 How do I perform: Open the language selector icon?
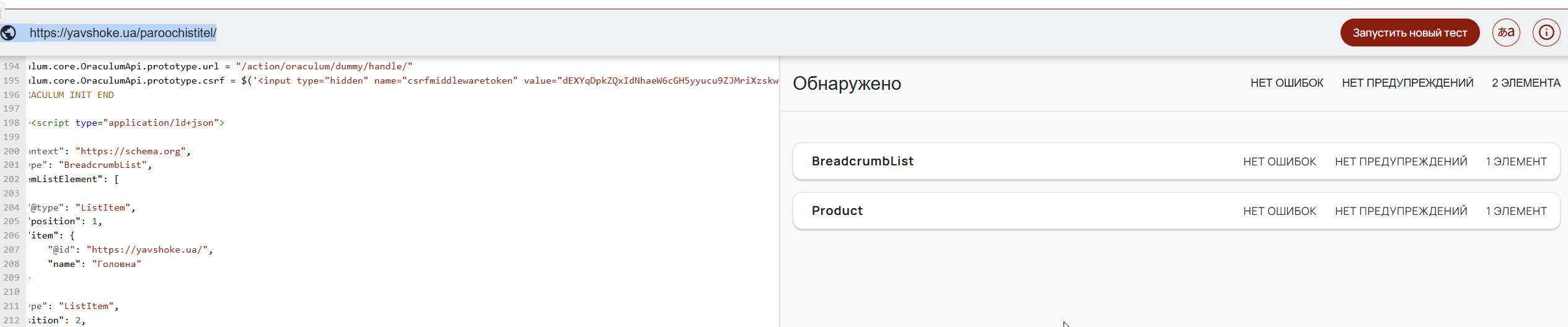point(1506,33)
